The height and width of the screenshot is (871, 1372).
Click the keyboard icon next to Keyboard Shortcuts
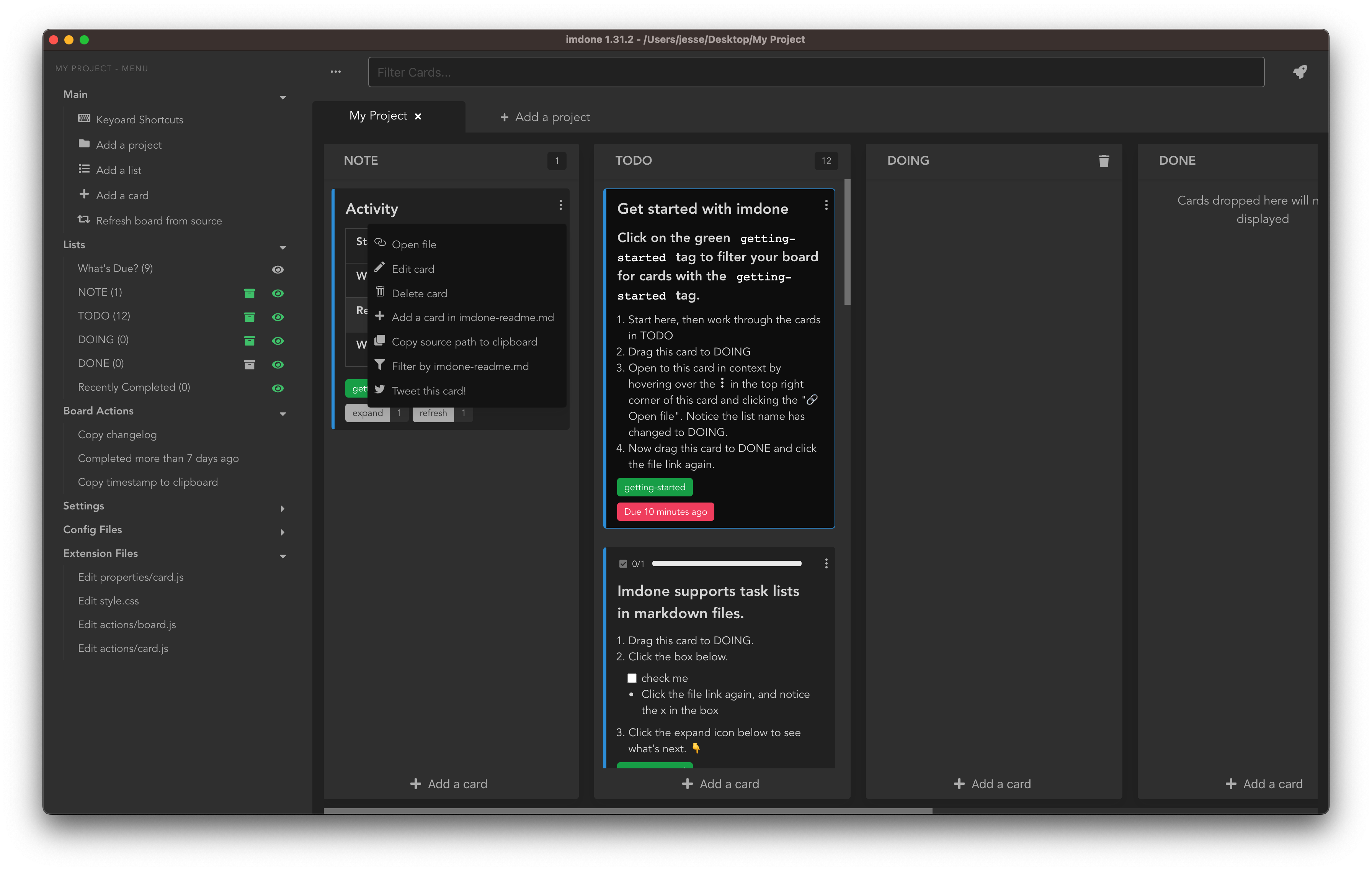tap(84, 119)
